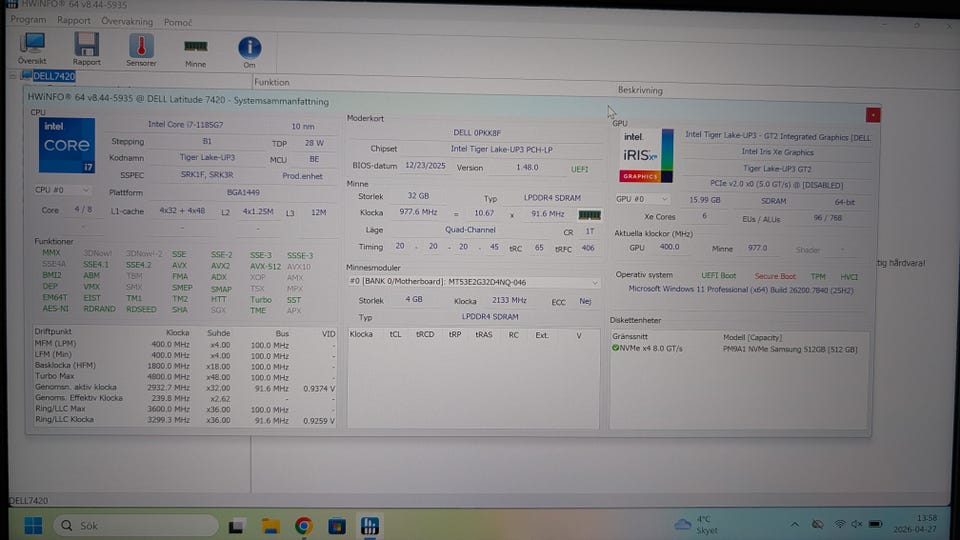Click the Prod.enhet button
The height and width of the screenshot is (540, 960).
pyautogui.click(x=302, y=176)
